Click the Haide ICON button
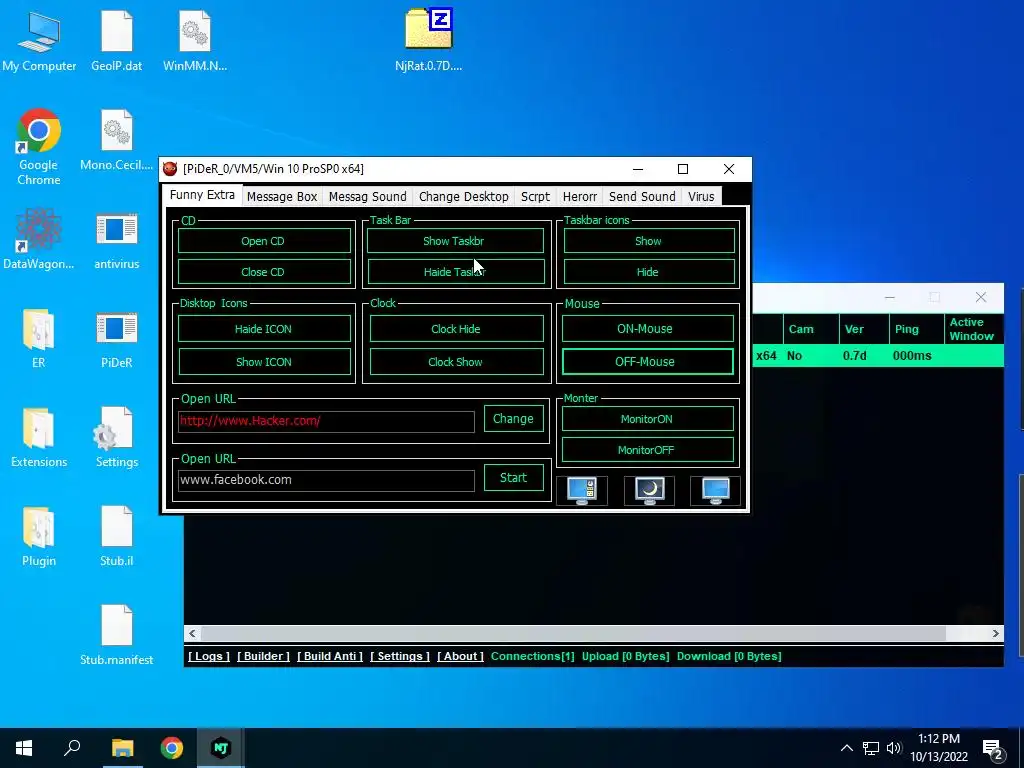This screenshot has width=1024, height=768. pyautogui.click(x=264, y=329)
